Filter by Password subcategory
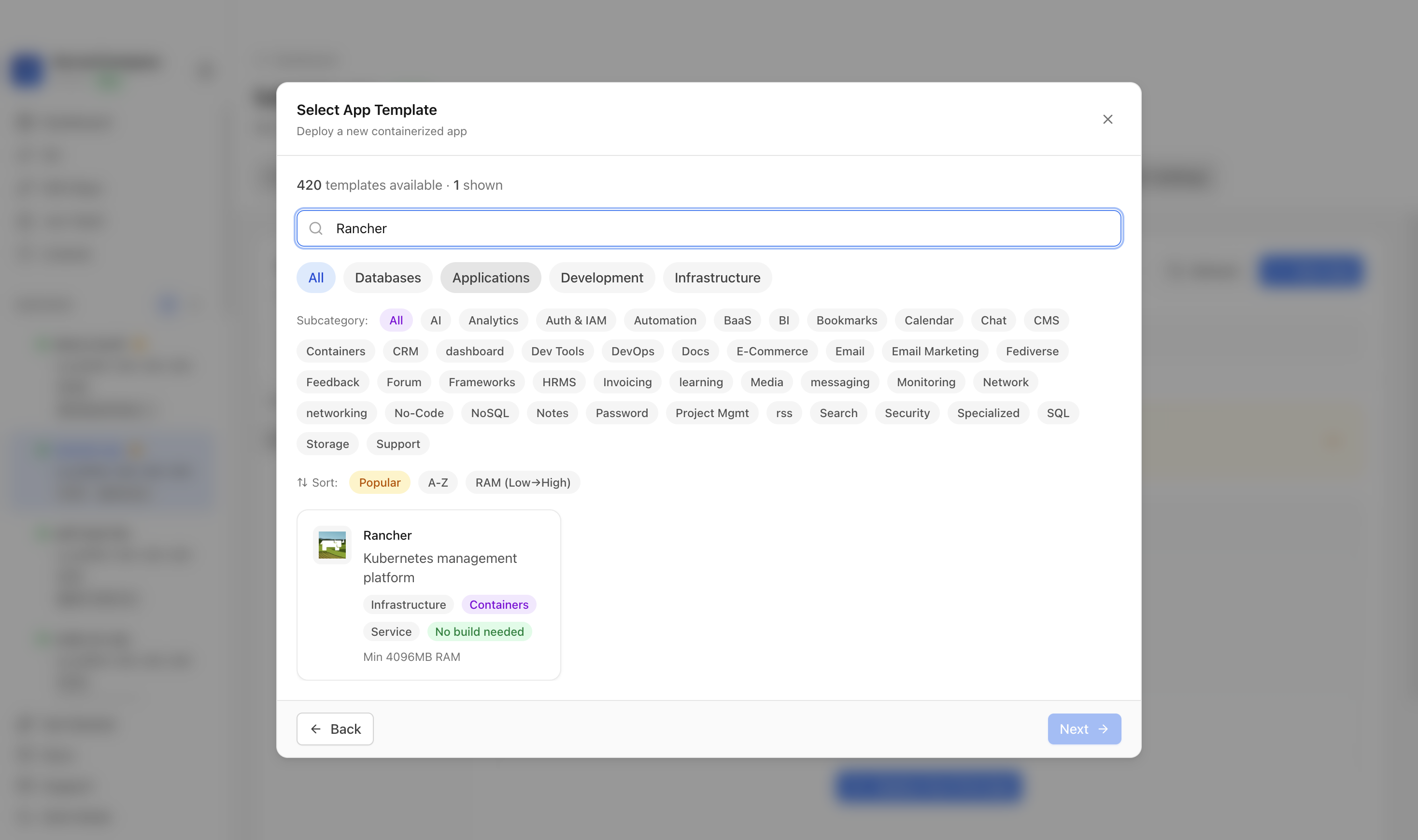1418x840 pixels. (622, 413)
